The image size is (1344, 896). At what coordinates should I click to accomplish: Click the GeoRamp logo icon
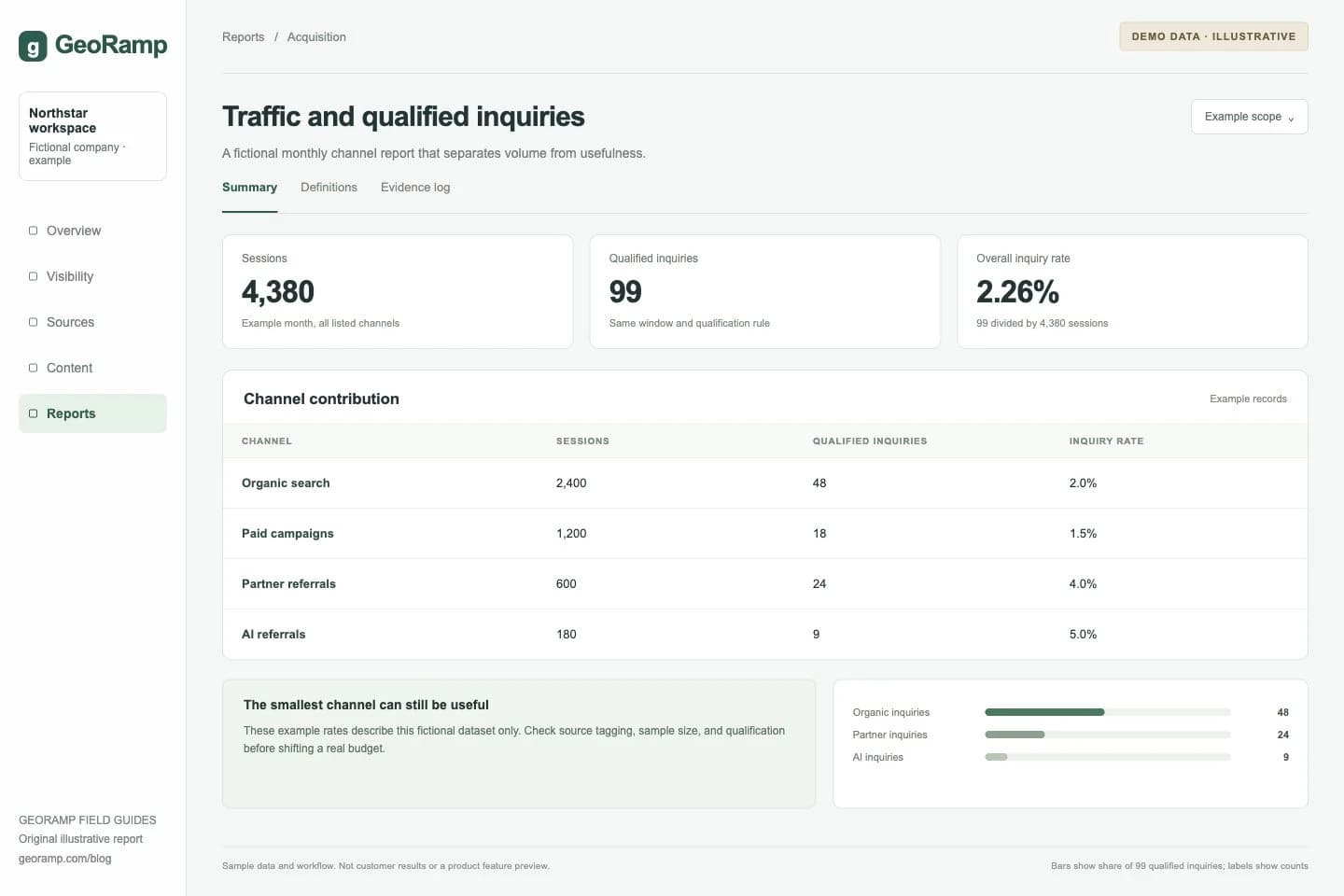pos(33,46)
